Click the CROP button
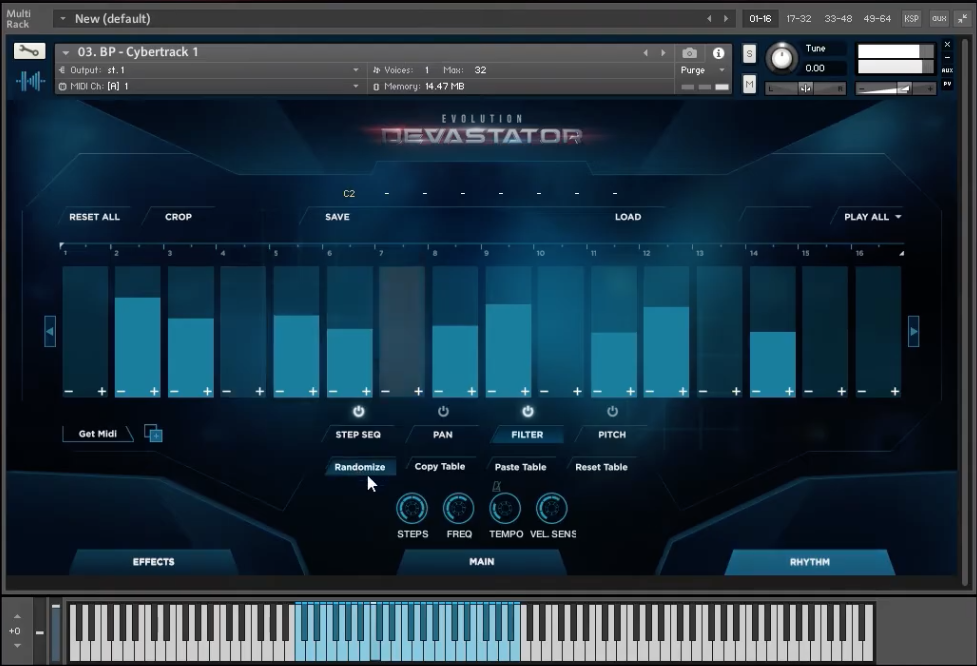977x666 pixels. pos(178,217)
